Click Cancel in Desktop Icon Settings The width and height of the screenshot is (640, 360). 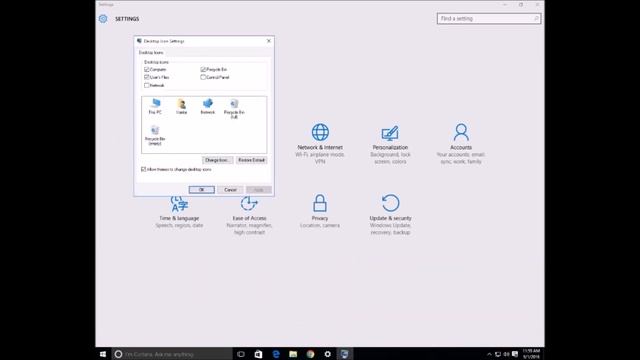230,190
